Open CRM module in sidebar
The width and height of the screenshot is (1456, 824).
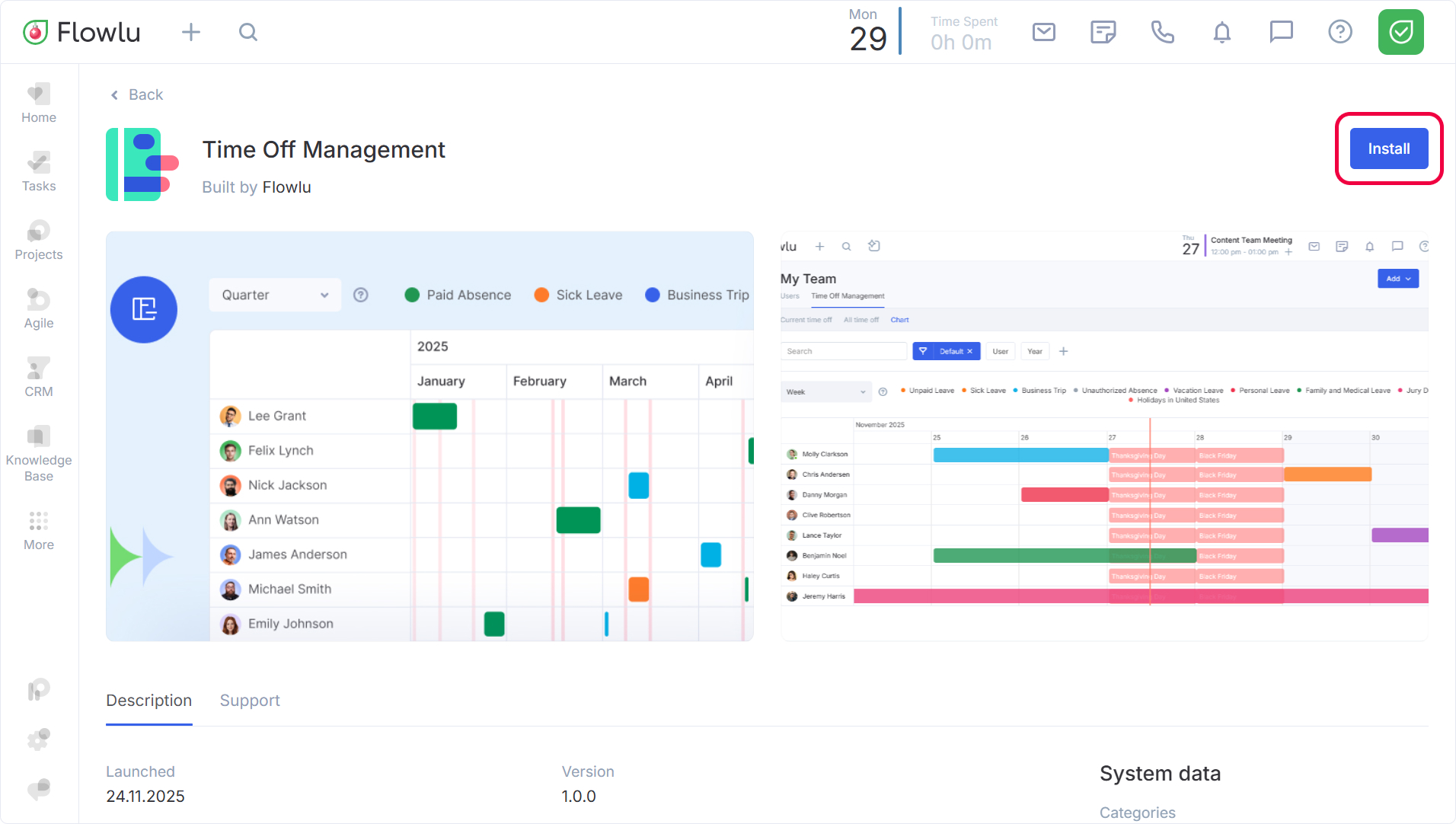(39, 378)
